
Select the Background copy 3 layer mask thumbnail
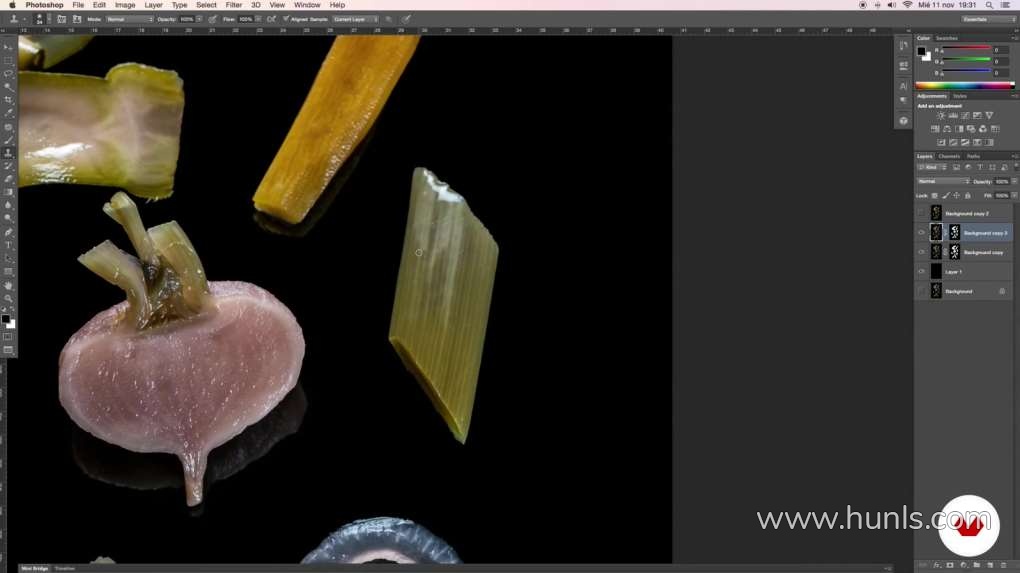(954, 232)
